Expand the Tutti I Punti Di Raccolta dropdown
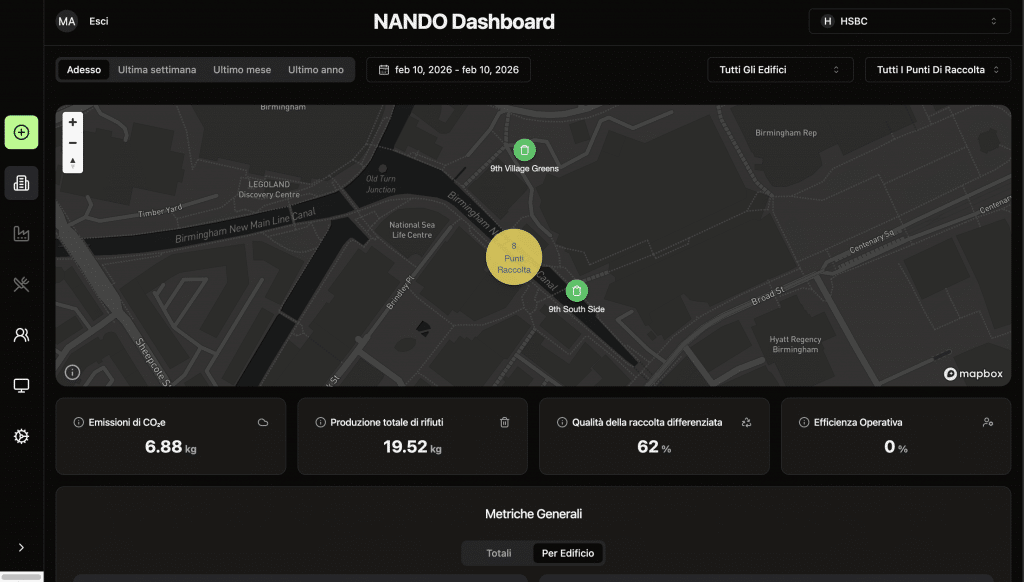 tap(937, 70)
